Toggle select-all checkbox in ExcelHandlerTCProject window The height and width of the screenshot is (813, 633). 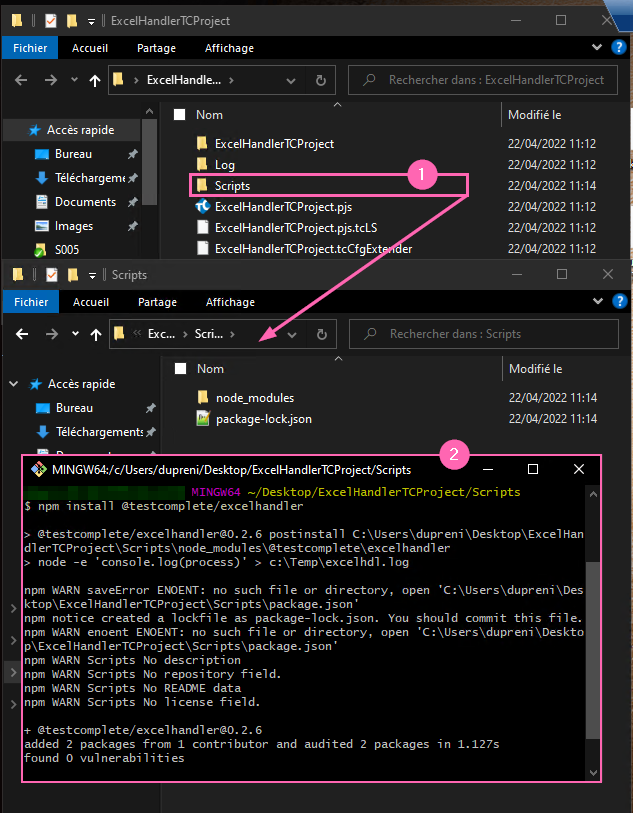coord(179,115)
